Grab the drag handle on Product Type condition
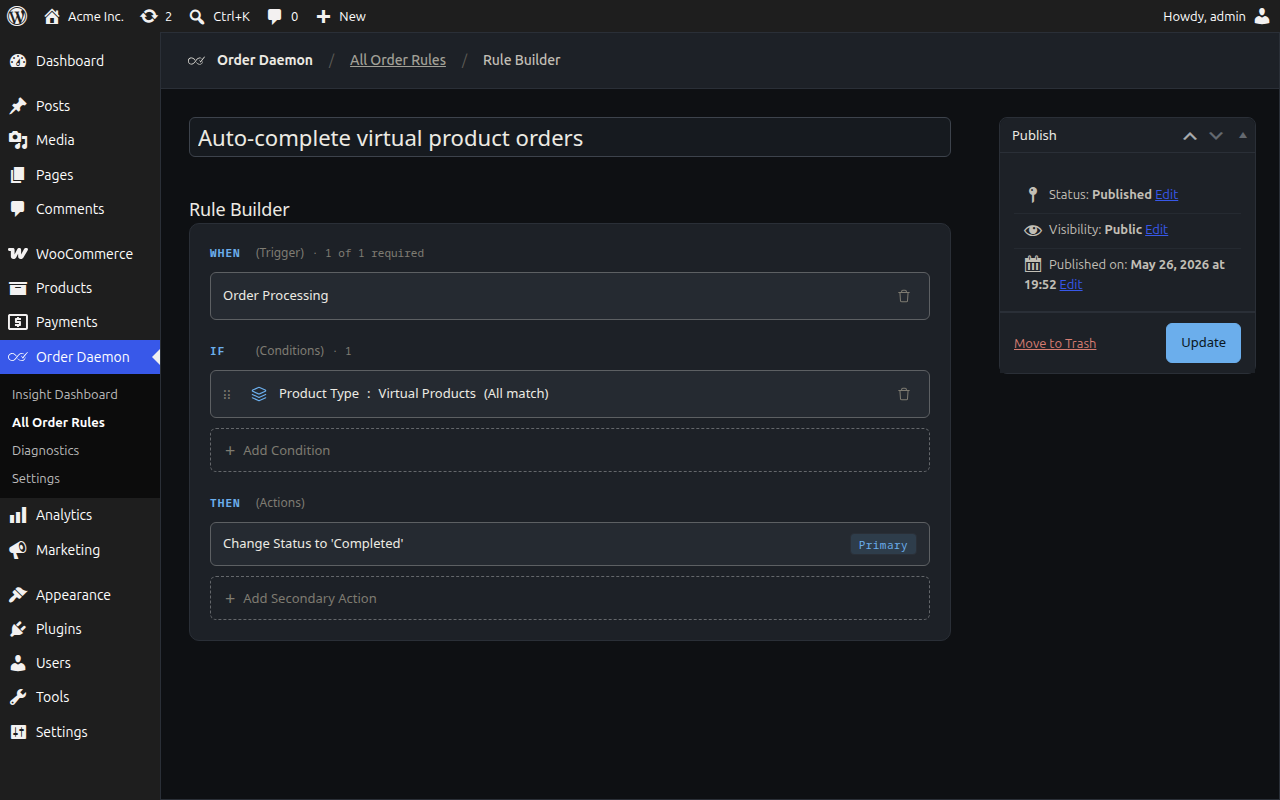 (227, 394)
